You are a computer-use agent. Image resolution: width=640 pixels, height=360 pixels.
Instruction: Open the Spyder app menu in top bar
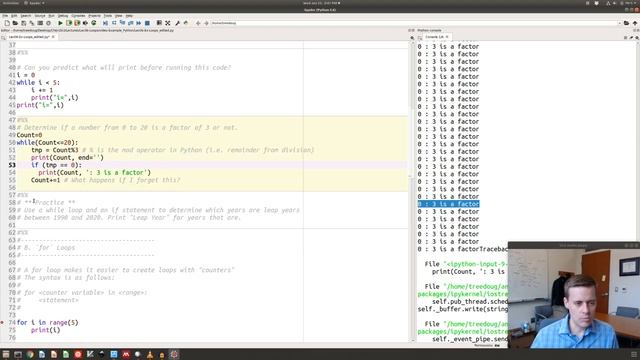click(x=34, y=3)
